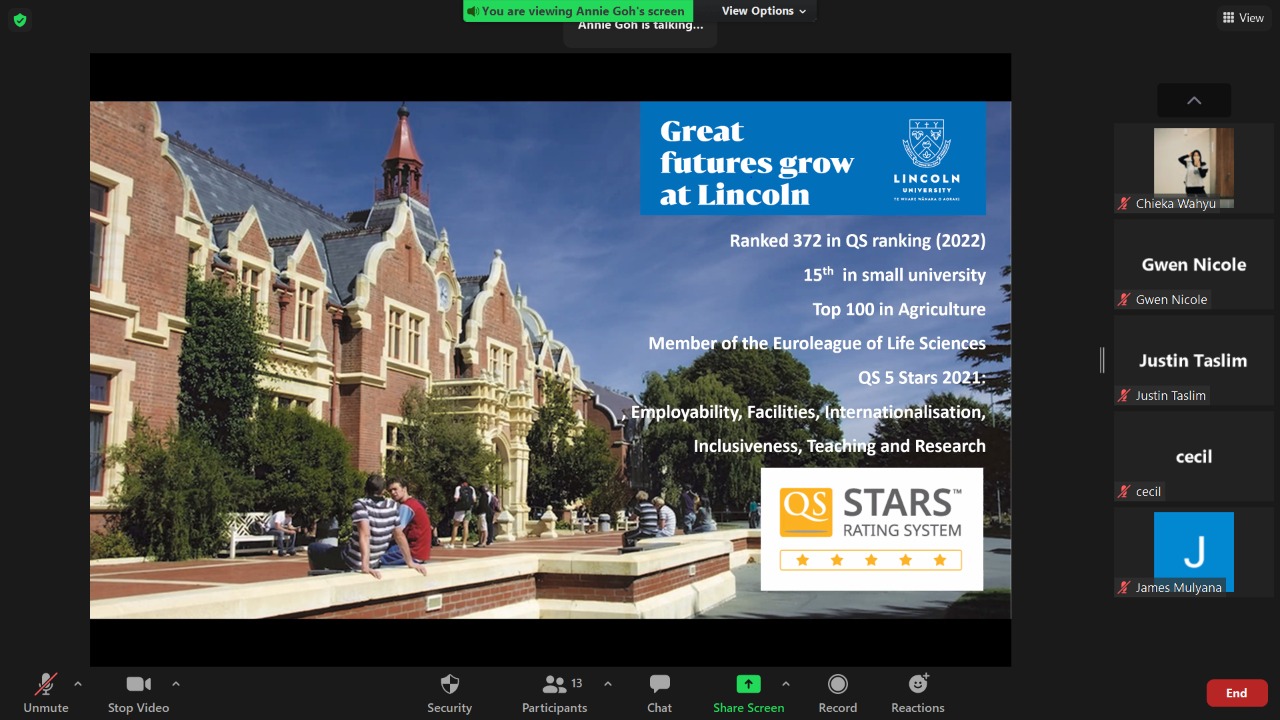
Task: Expand Participants options arrow
Action: [x=608, y=684]
